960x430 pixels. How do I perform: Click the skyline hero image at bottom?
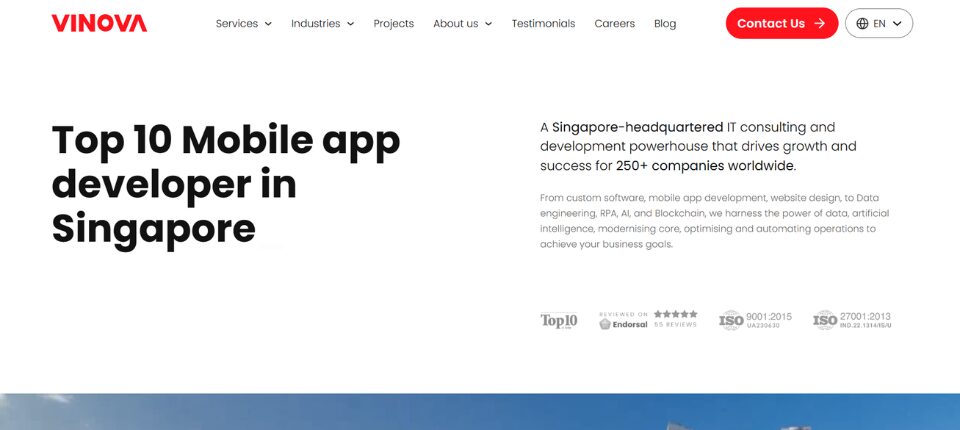coord(480,412)
